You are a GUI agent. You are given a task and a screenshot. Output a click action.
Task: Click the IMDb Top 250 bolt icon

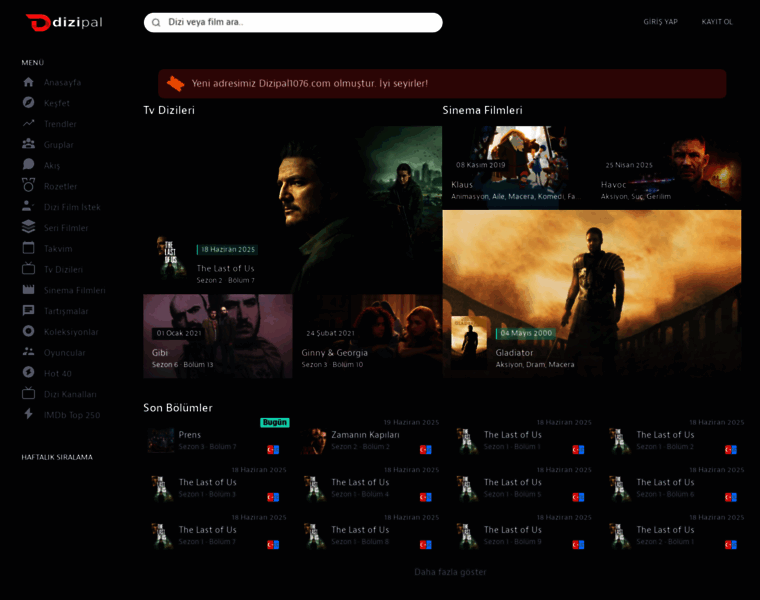29,414
